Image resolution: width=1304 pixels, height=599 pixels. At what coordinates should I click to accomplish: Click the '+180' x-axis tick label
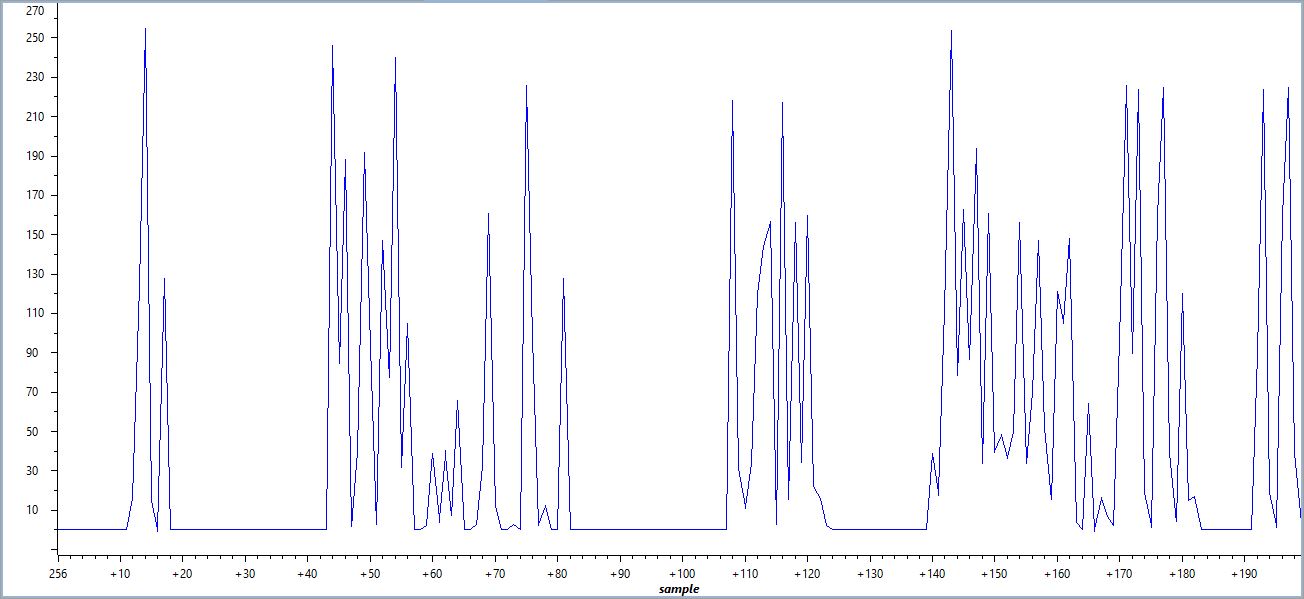(1182, 575)
